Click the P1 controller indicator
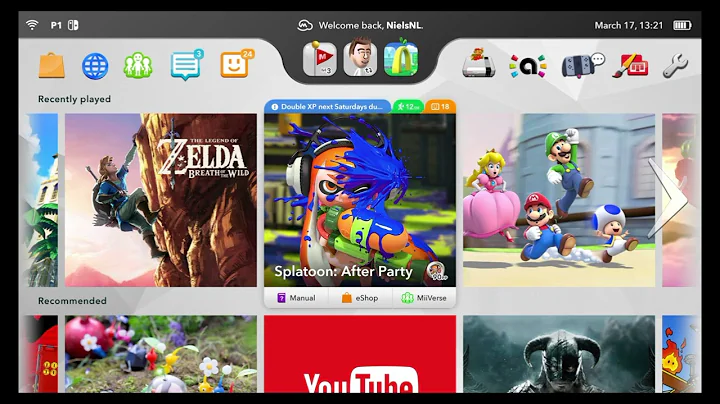The width and height of the screenshot is (720, 404). (64, 25)
